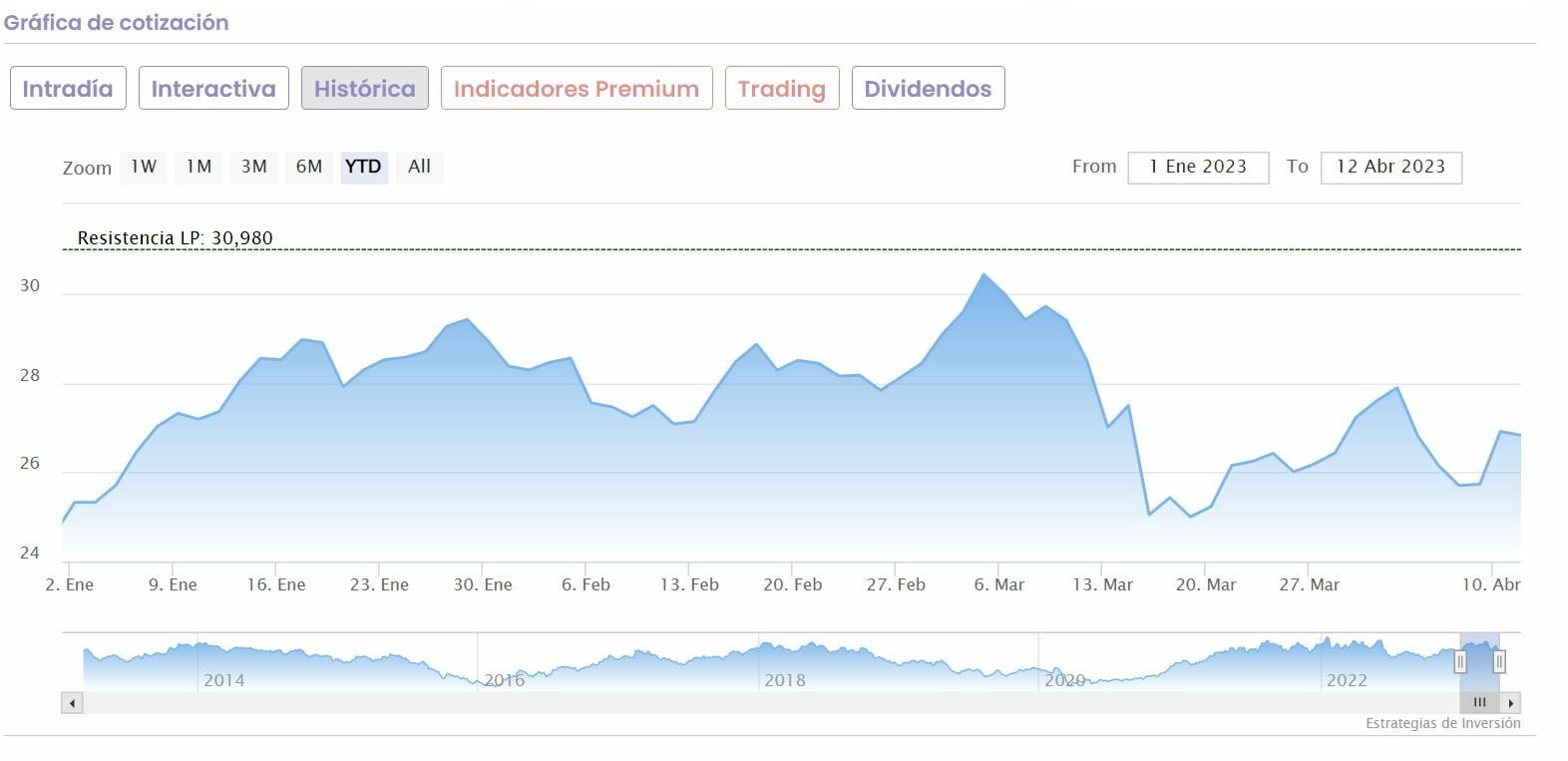The height and width of the screenshot is (761, 1568).
Task: Click the left range handle in navigator
Action: pyautogui.click(x=1460, y=661)
